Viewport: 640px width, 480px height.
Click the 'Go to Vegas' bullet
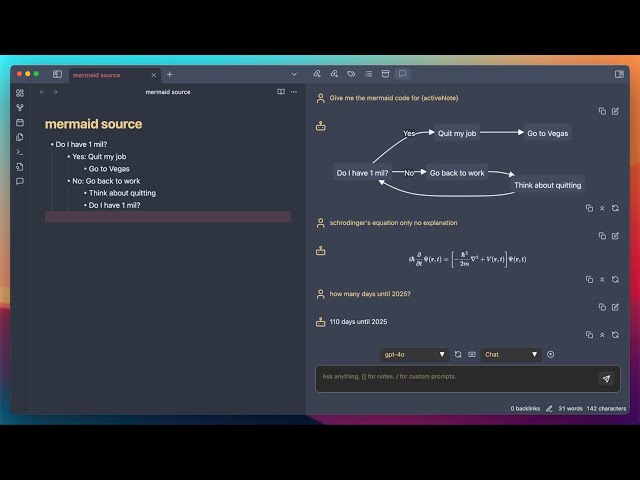pos(109,169)
